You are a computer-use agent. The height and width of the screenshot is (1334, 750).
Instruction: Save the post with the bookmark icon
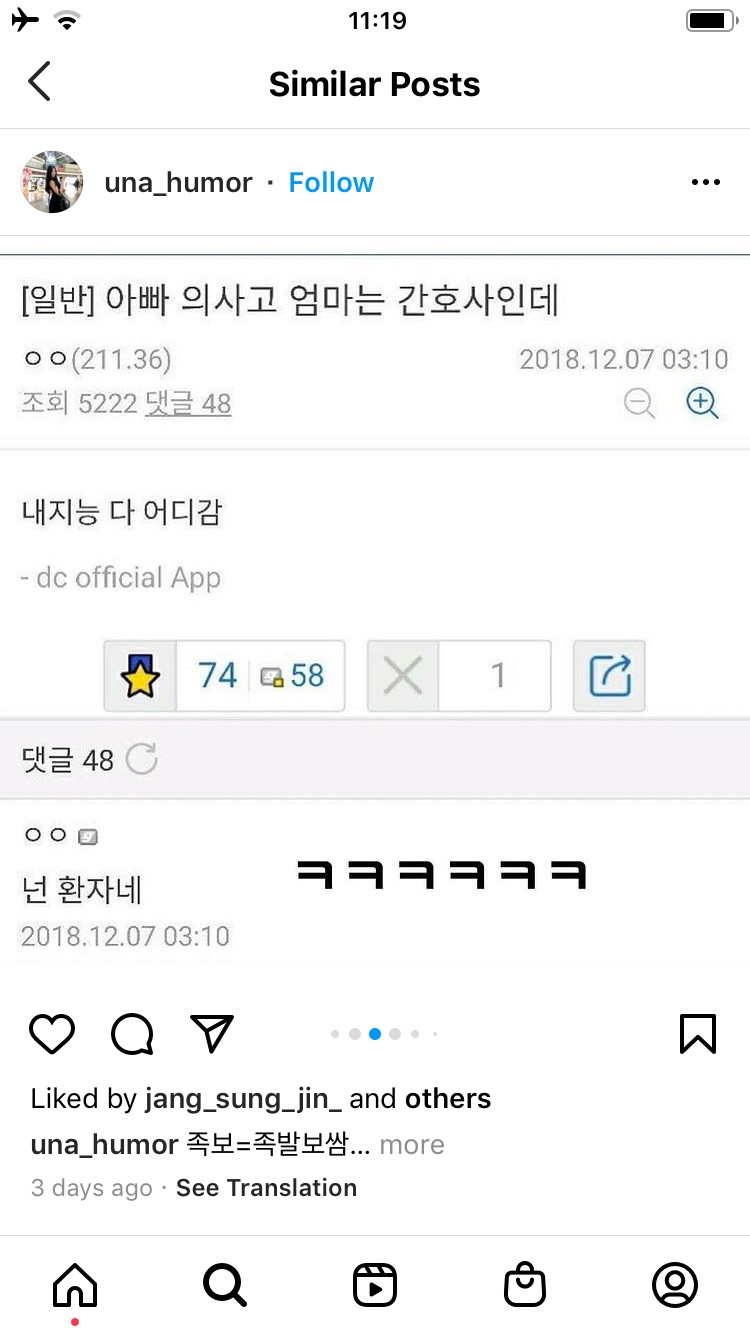tap(698, 1034)
